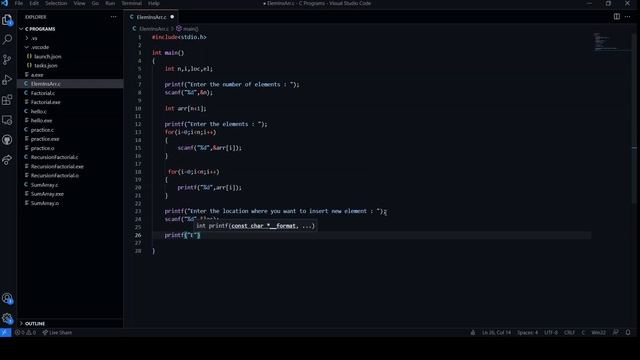Screen dimensions: 640x360
Task: Click the remote window status bar icon
Action: 5,333
